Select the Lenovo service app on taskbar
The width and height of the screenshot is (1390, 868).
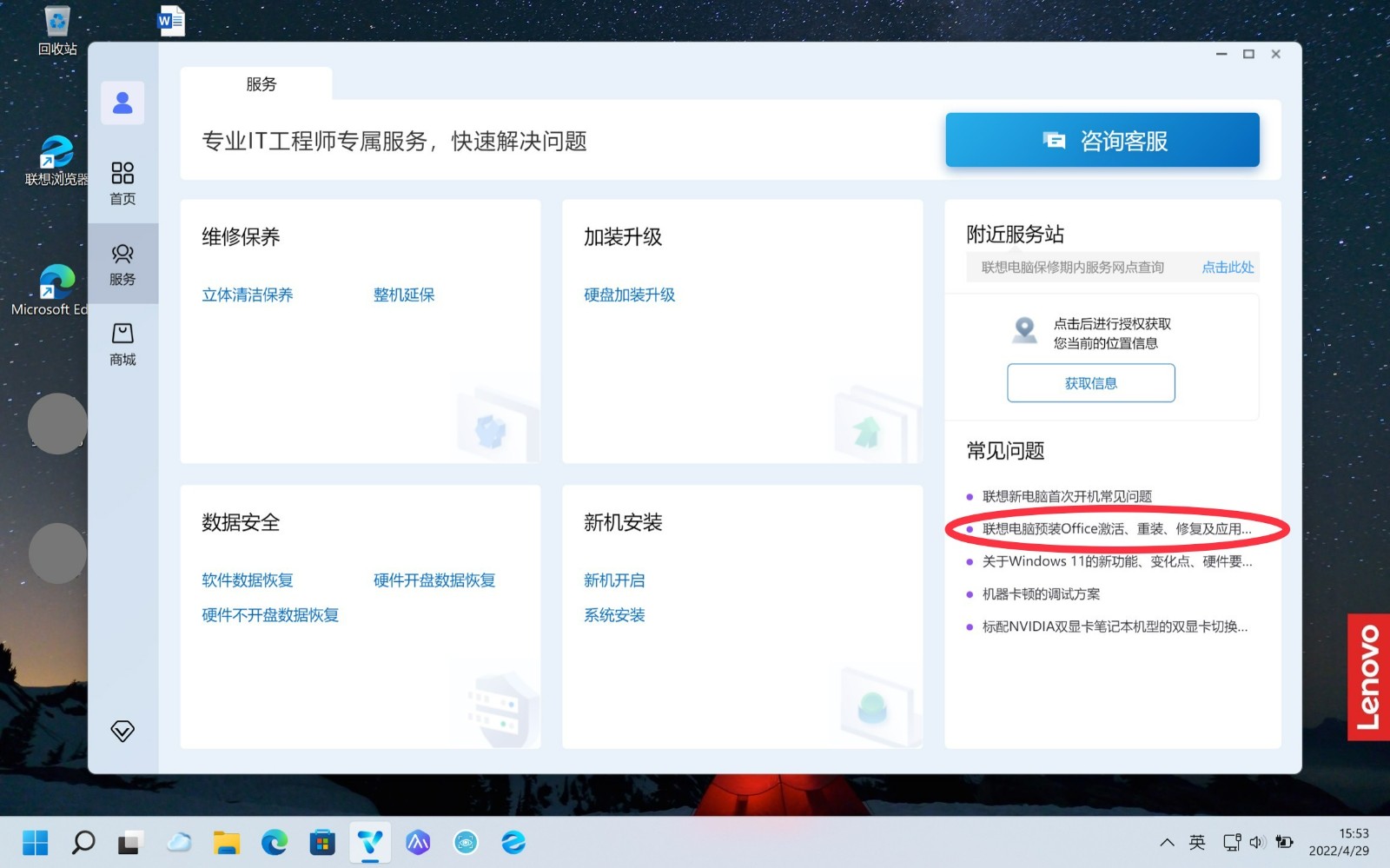(370, 842)
